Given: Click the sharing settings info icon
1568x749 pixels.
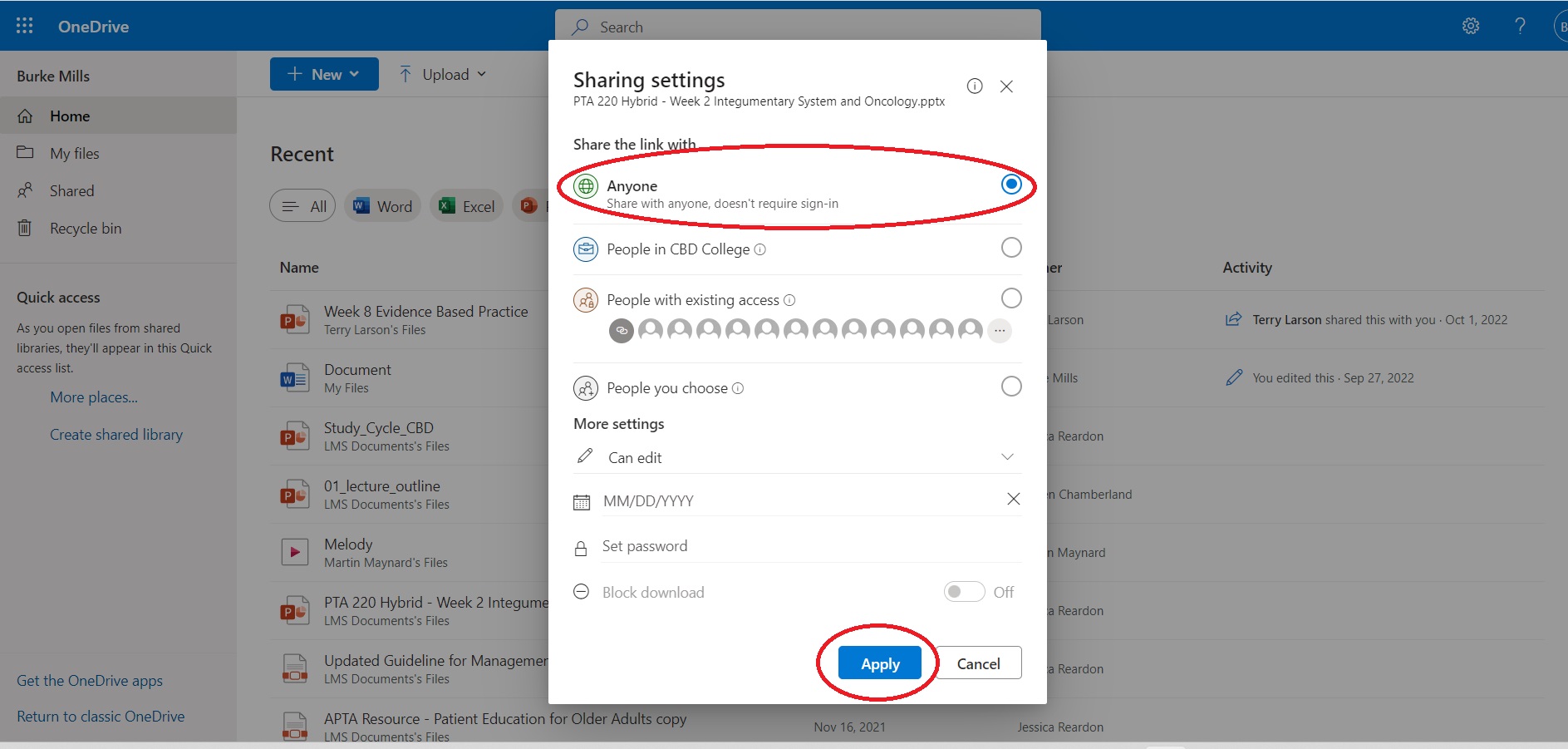Looking at the screenshot, I should tap(975, 86).
